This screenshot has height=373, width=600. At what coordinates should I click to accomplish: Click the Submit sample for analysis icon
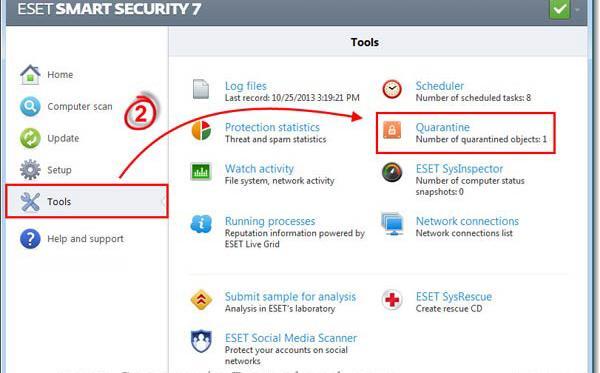[201, 300]
